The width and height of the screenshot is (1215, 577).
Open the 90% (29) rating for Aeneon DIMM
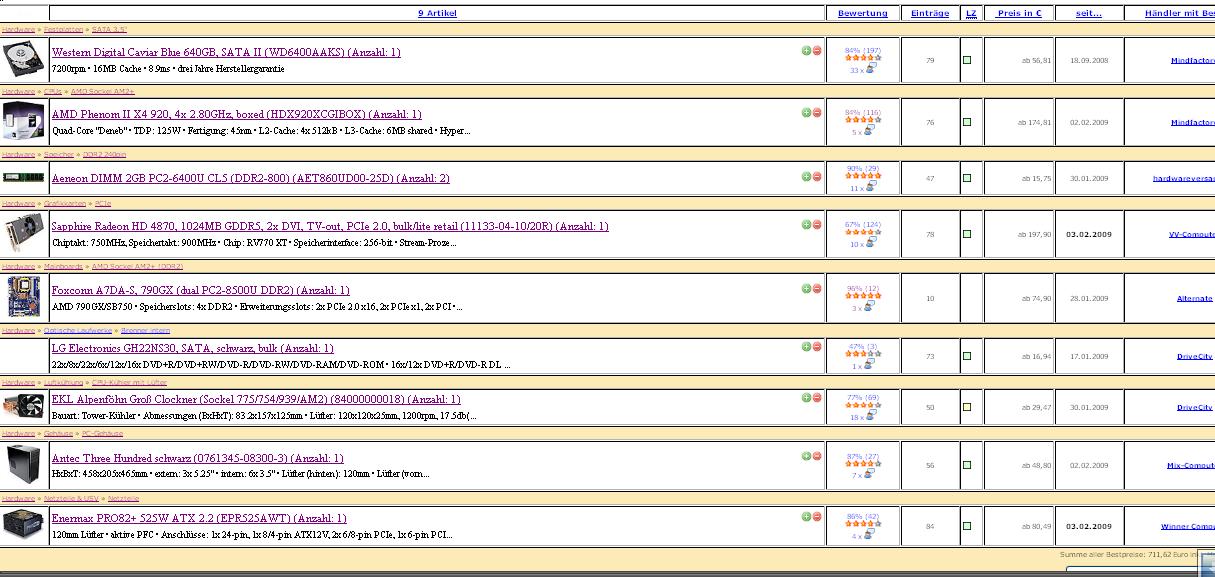coord(862,168)
